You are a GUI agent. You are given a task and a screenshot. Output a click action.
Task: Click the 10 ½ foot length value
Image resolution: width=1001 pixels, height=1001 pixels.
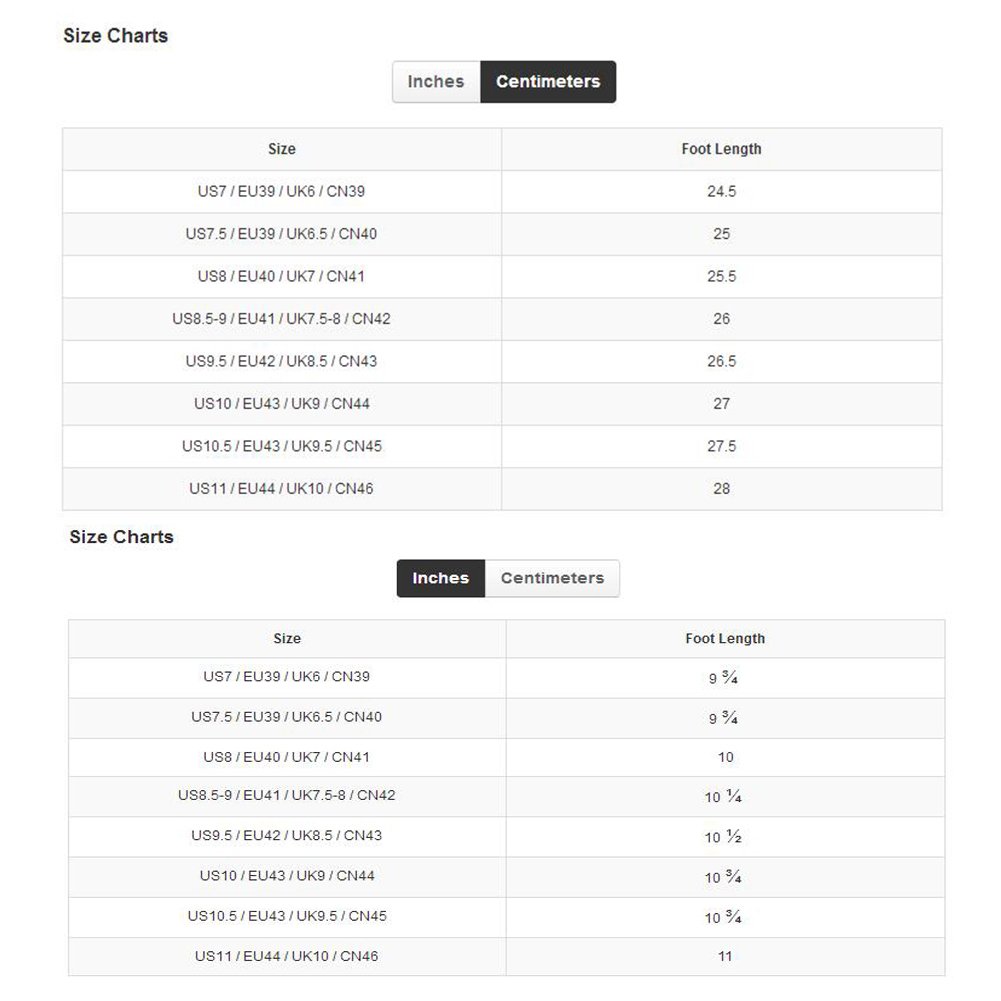click(x=723, y=837)
